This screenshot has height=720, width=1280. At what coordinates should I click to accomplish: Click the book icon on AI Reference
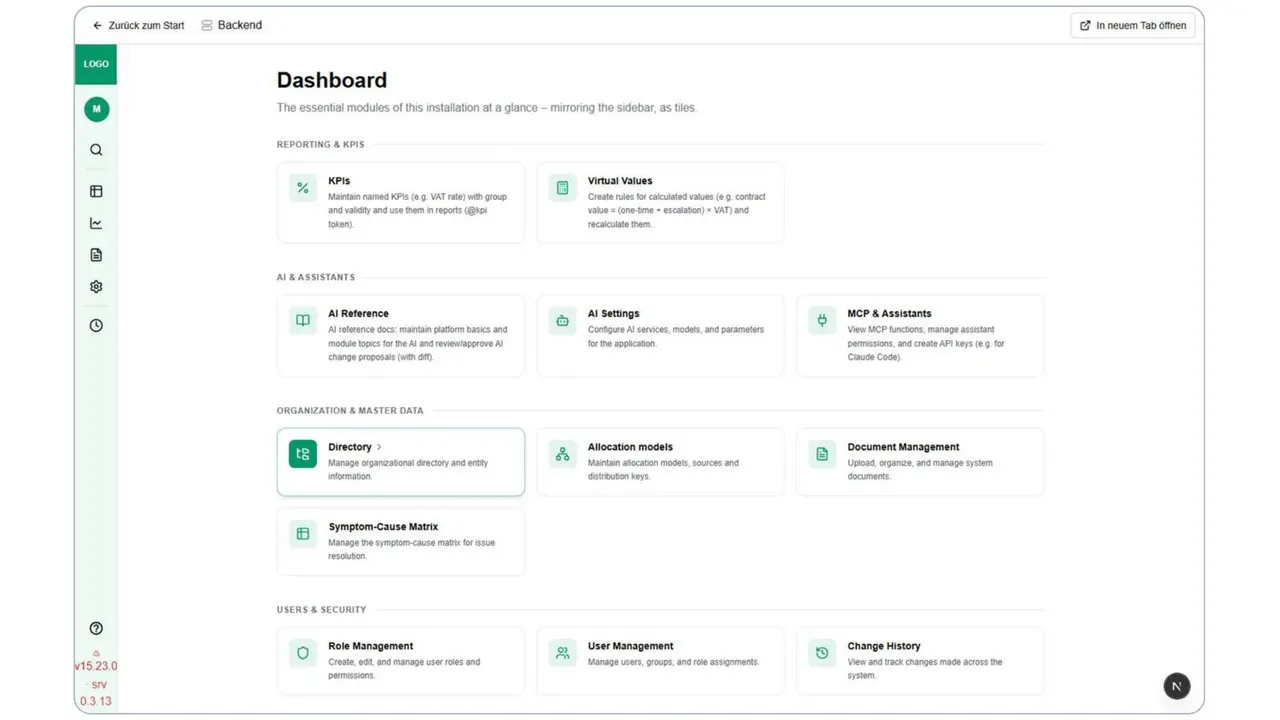(303, 321)
